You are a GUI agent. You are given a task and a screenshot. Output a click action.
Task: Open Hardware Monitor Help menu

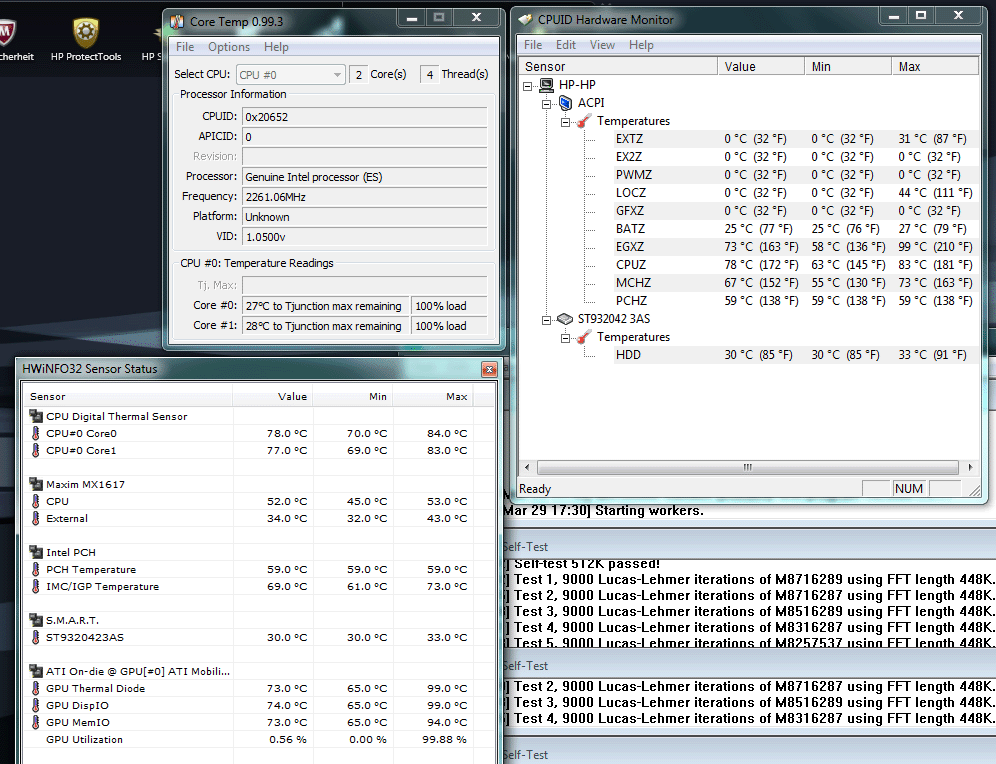(x=641, y=45)
